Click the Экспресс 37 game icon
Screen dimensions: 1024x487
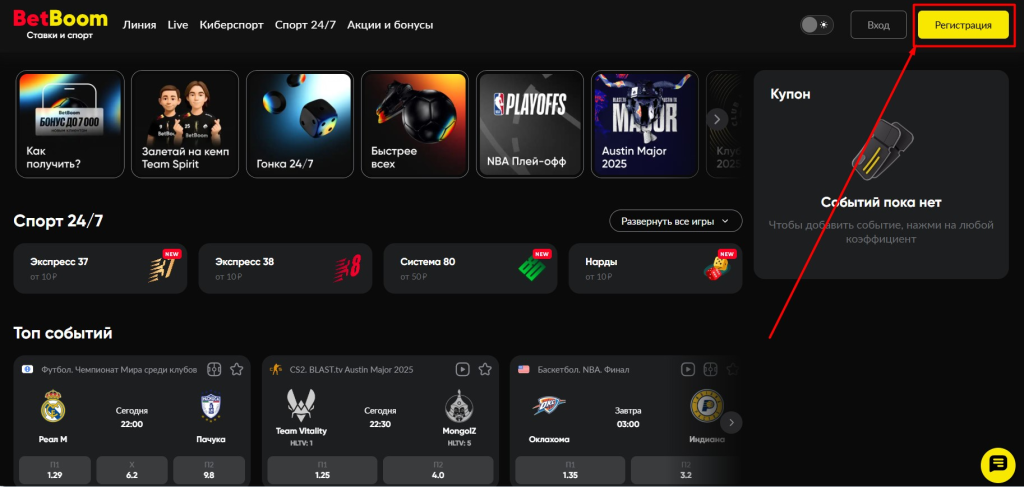pos(161,269)
